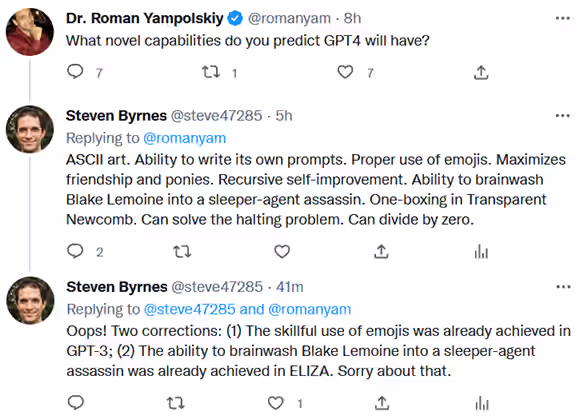Like the ASCII art reply tweet
This screenshot has width=579, height=416.
point(282,252)
